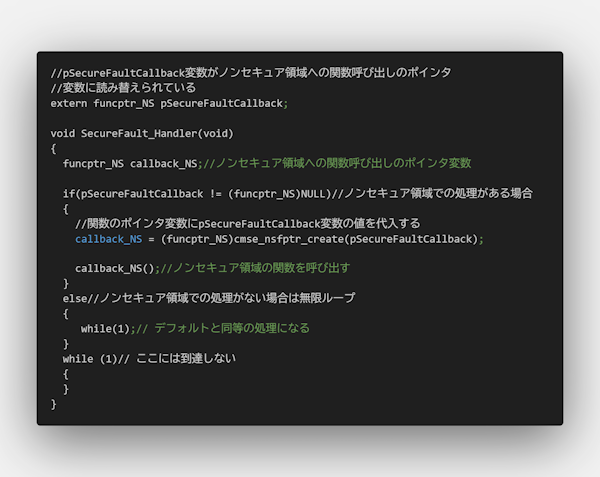The height and width of the screenshot is (477, 600).
Task: Click the final closing brace of the function
Action: pos(54,403)
